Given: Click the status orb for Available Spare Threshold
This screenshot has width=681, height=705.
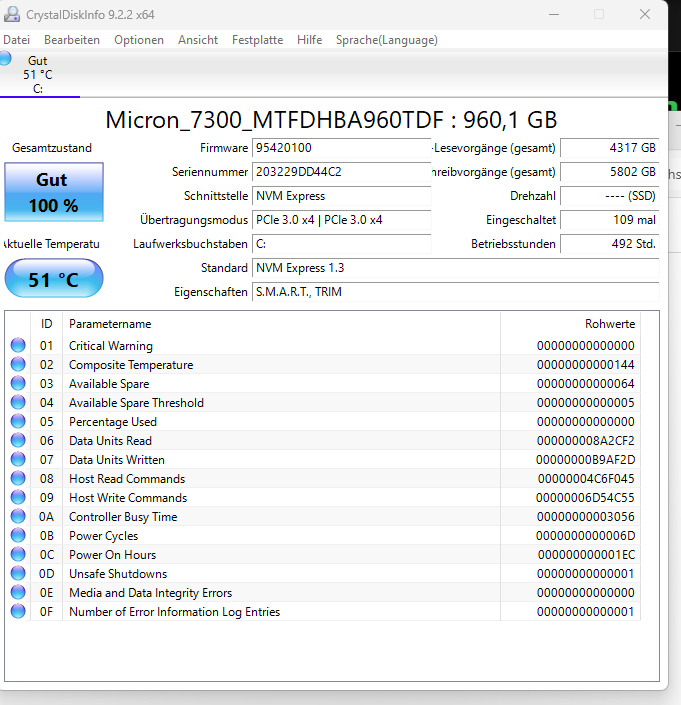Looking at the screenshot, I should click(x=18, y=402).
